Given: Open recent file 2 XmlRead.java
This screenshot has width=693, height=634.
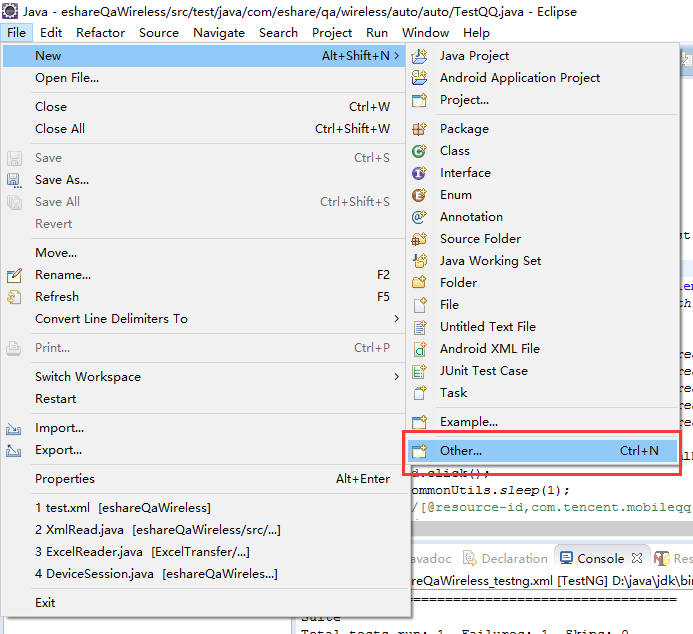Looking at the screenshot, I should (204, 530).
